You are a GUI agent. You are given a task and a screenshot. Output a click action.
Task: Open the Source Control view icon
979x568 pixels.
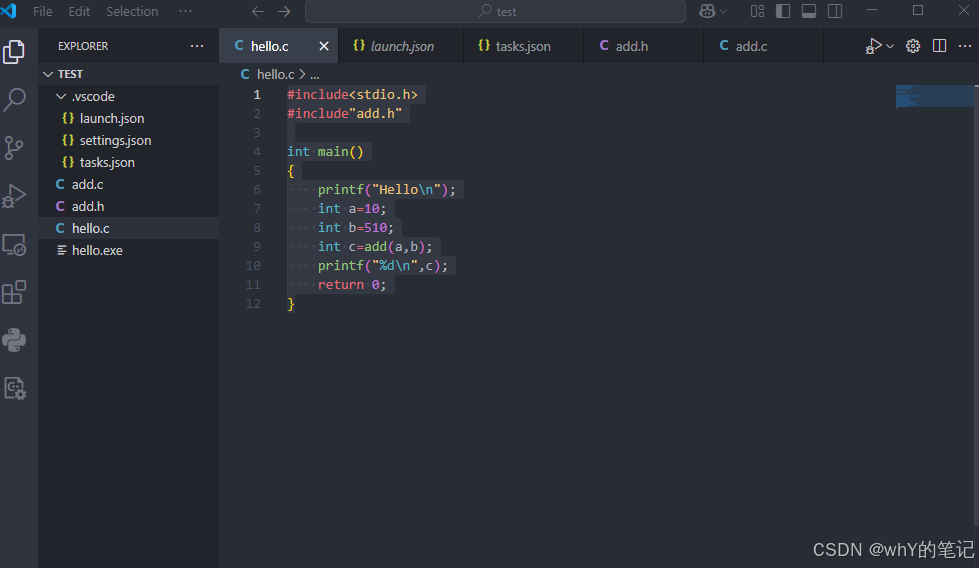coord(14,148)
